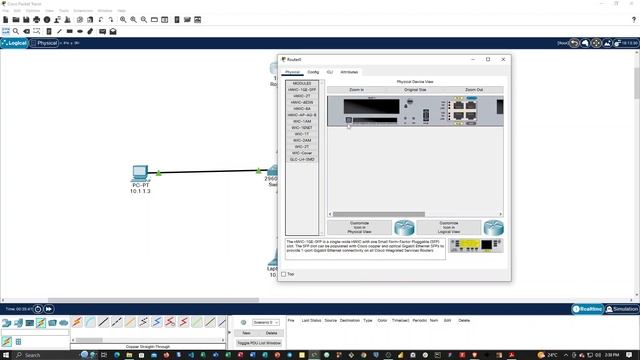The image size is (640, 360).
Task: Pick the Automatic connection orange lightning cable
Action: pos(77,322)
